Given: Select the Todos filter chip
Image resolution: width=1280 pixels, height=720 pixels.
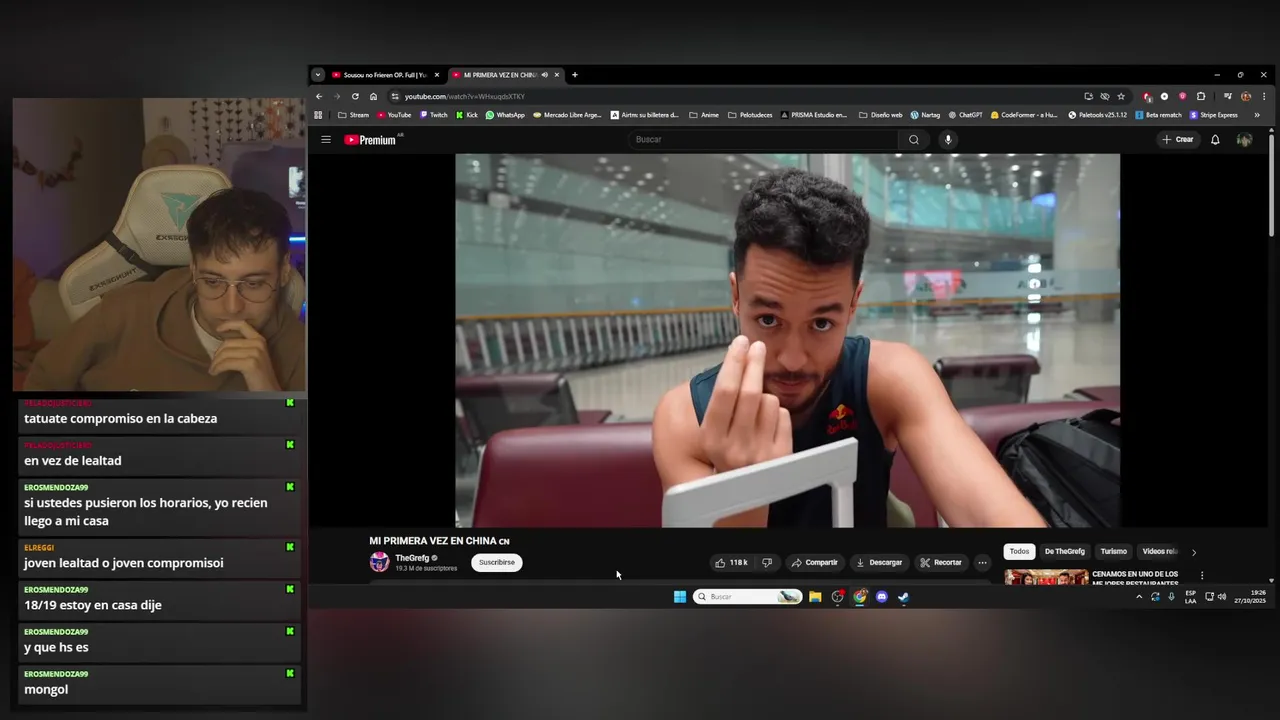Looking at the screenshot, I should pyautogui.click(x=1019, y=552).
